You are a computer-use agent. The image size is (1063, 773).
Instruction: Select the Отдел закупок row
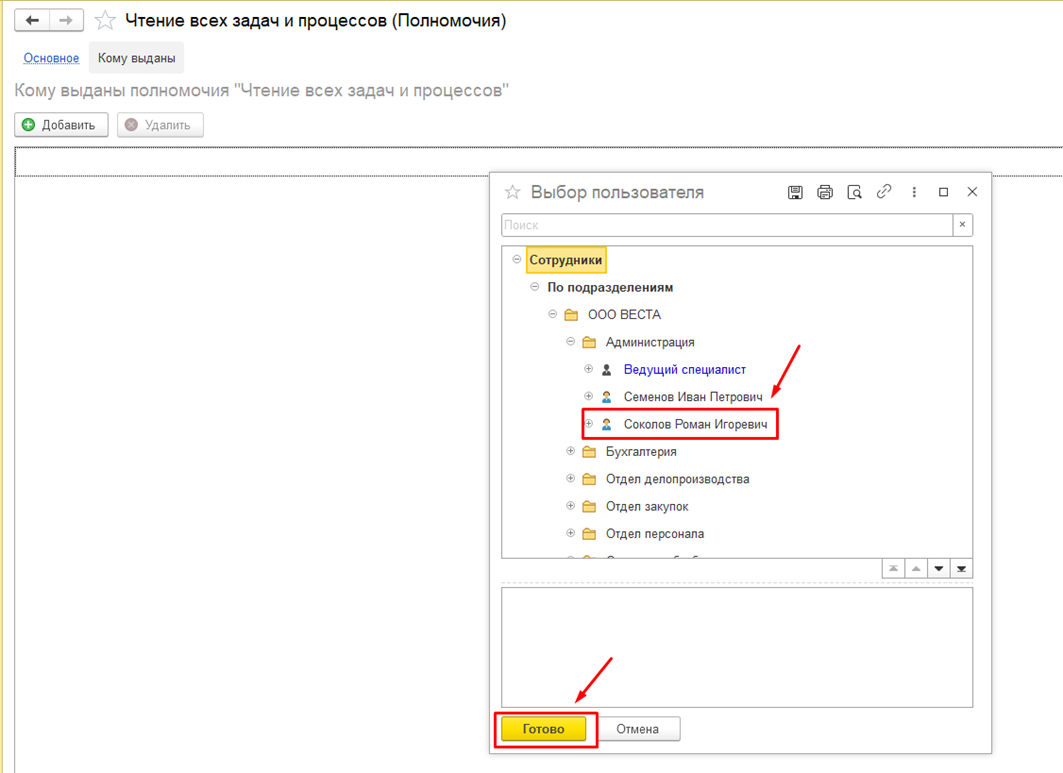(x=647, y=507)
